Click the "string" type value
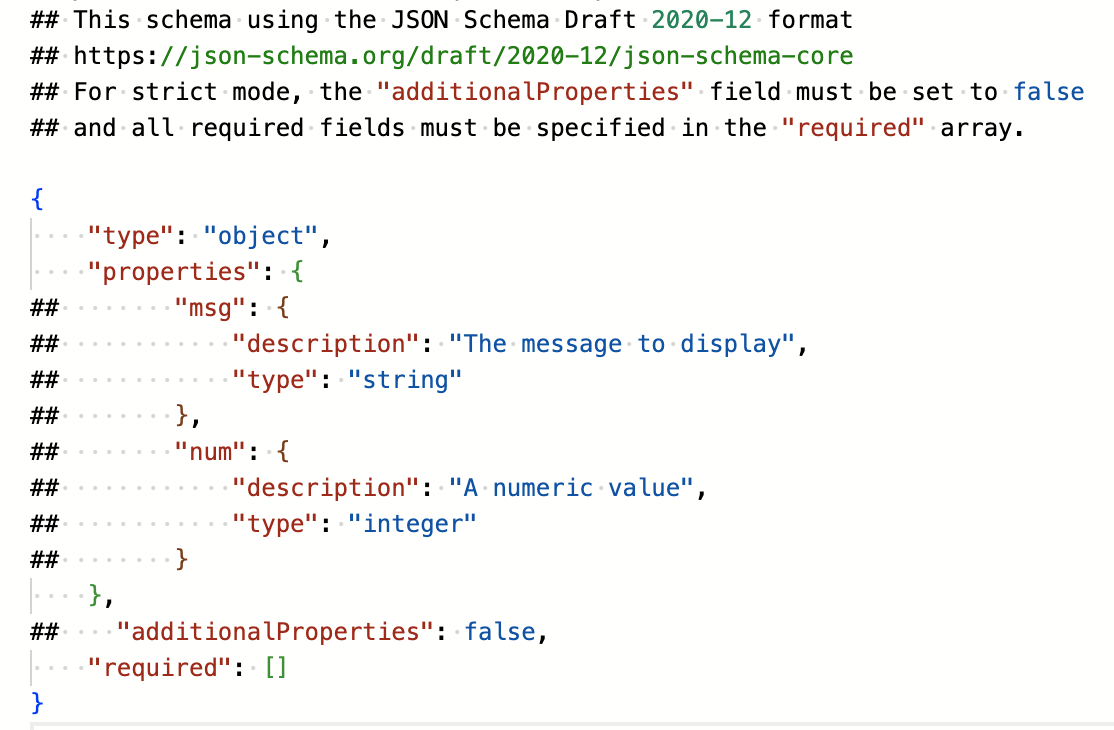This screenshot has width=1114, height=730. pos(405,379)
